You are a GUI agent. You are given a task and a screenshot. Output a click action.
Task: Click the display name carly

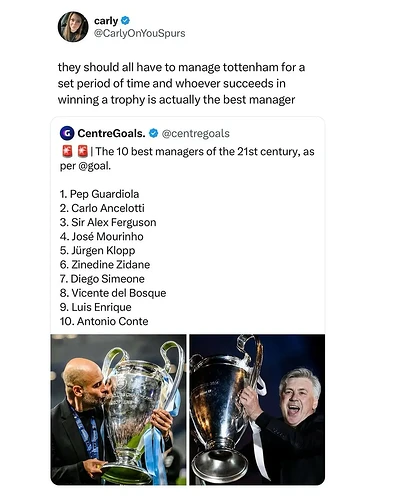pyautogui.click(x=106, y=21)
